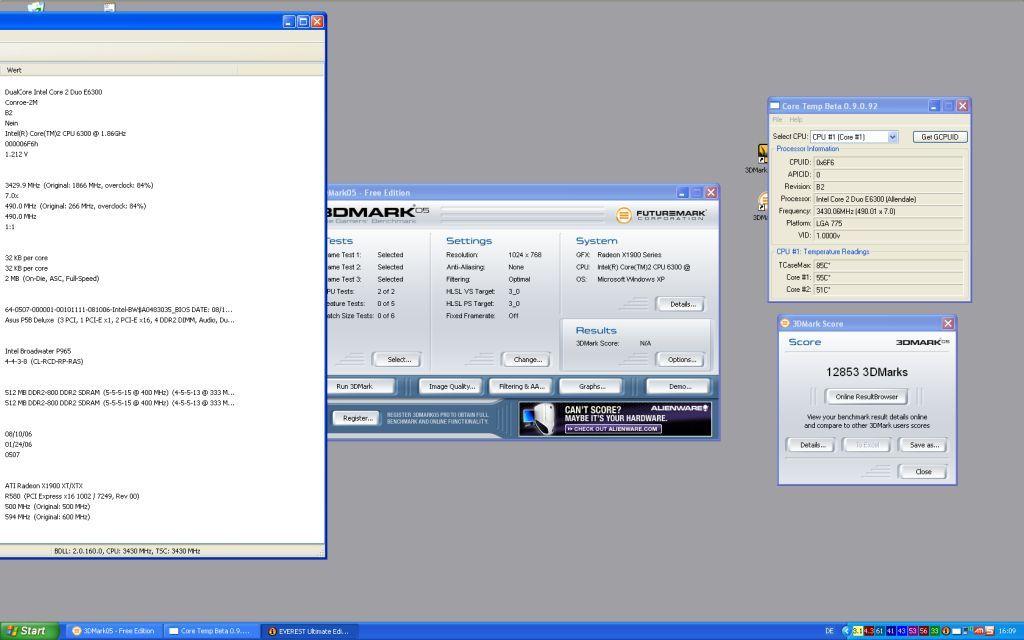Open the Select CPU dropdown in Core Temp

click(x=854, y=136)
